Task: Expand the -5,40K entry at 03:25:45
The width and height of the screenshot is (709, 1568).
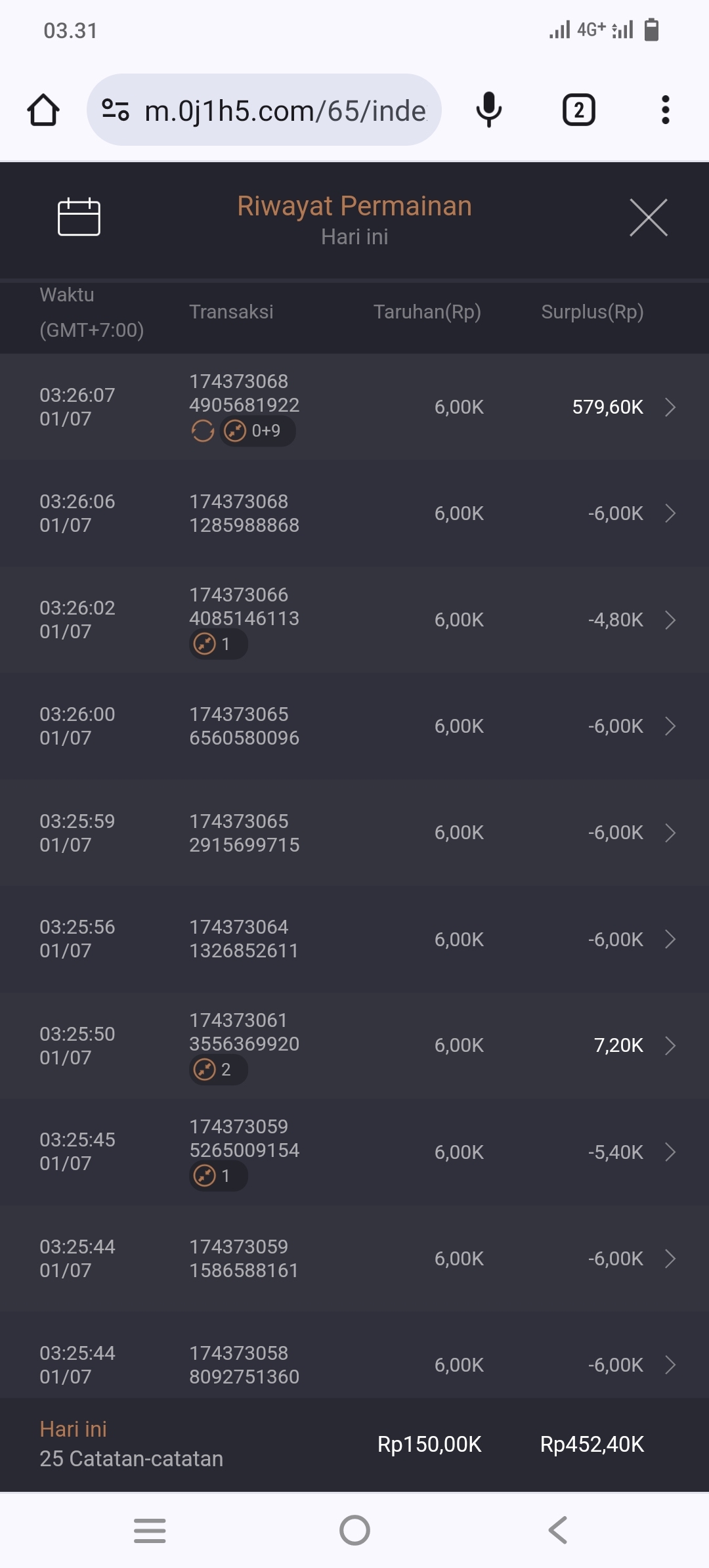Action: [670, 1152]
